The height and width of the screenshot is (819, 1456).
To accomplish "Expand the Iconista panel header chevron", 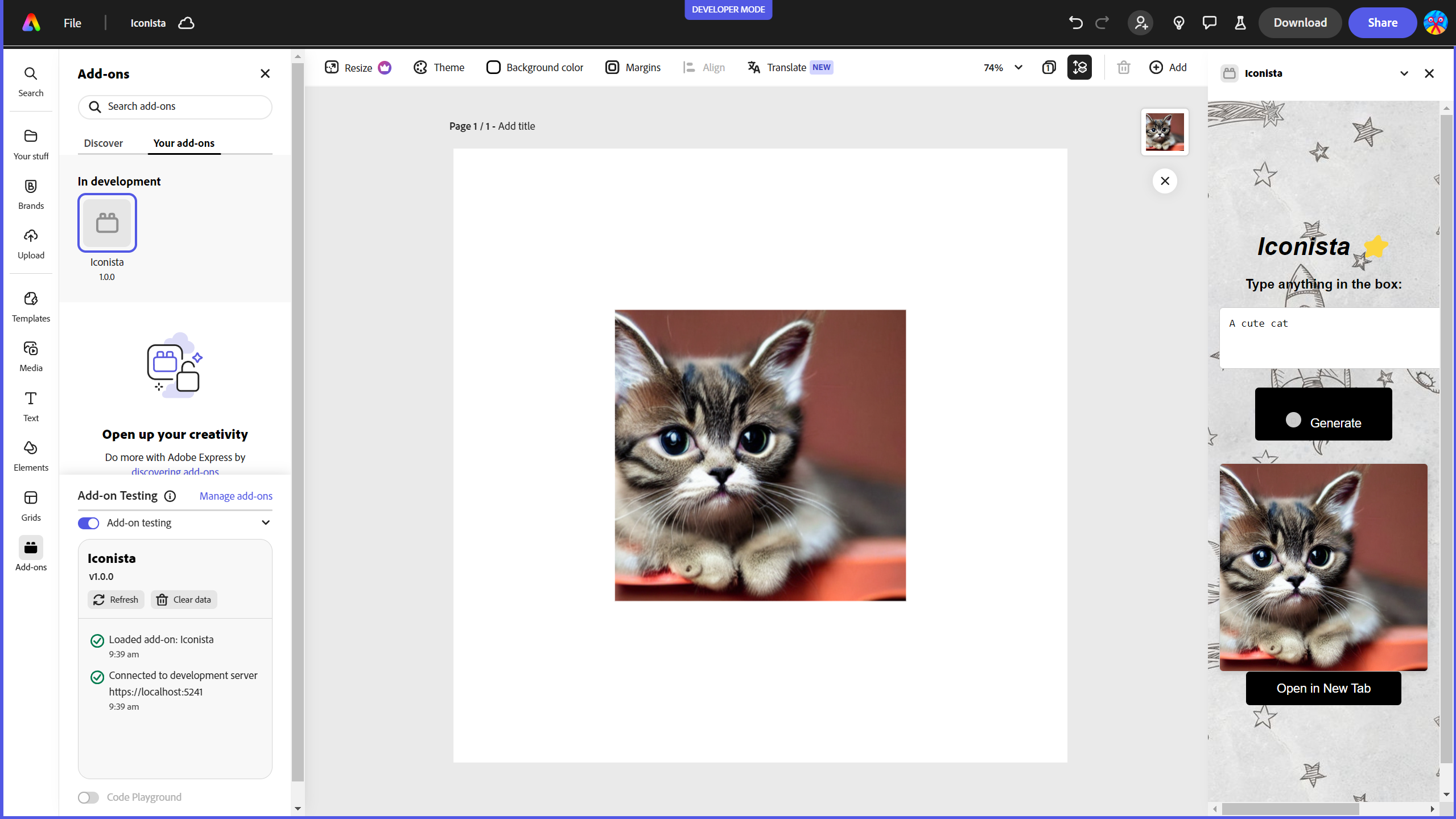I will point(1404,73).
